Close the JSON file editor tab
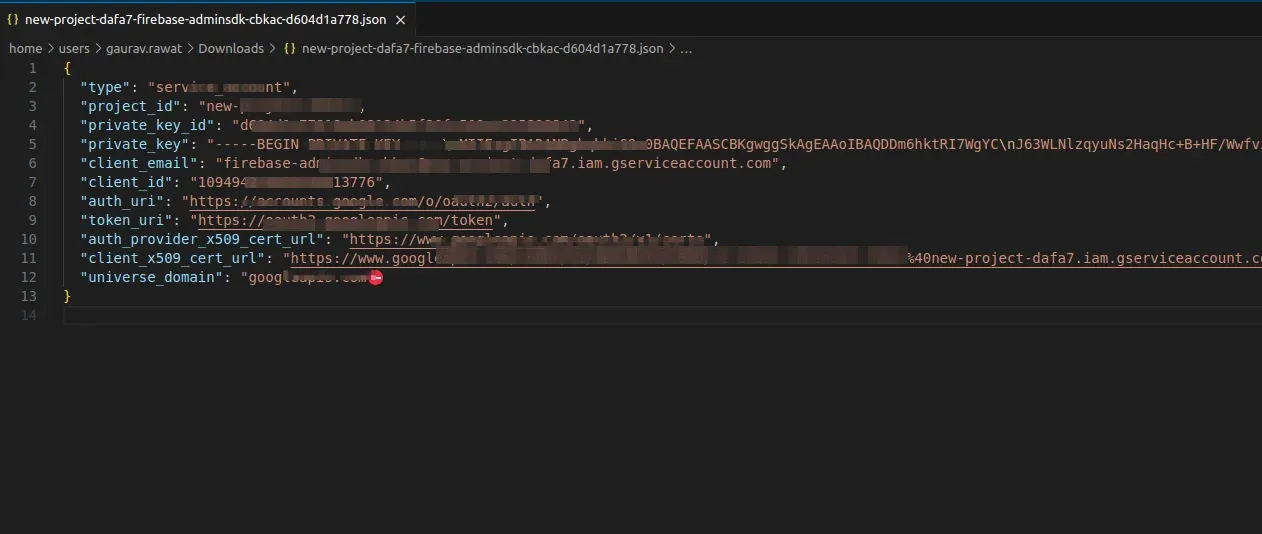Image resolution: width=1262 pixels, height=534 pixels. (401, 20)
